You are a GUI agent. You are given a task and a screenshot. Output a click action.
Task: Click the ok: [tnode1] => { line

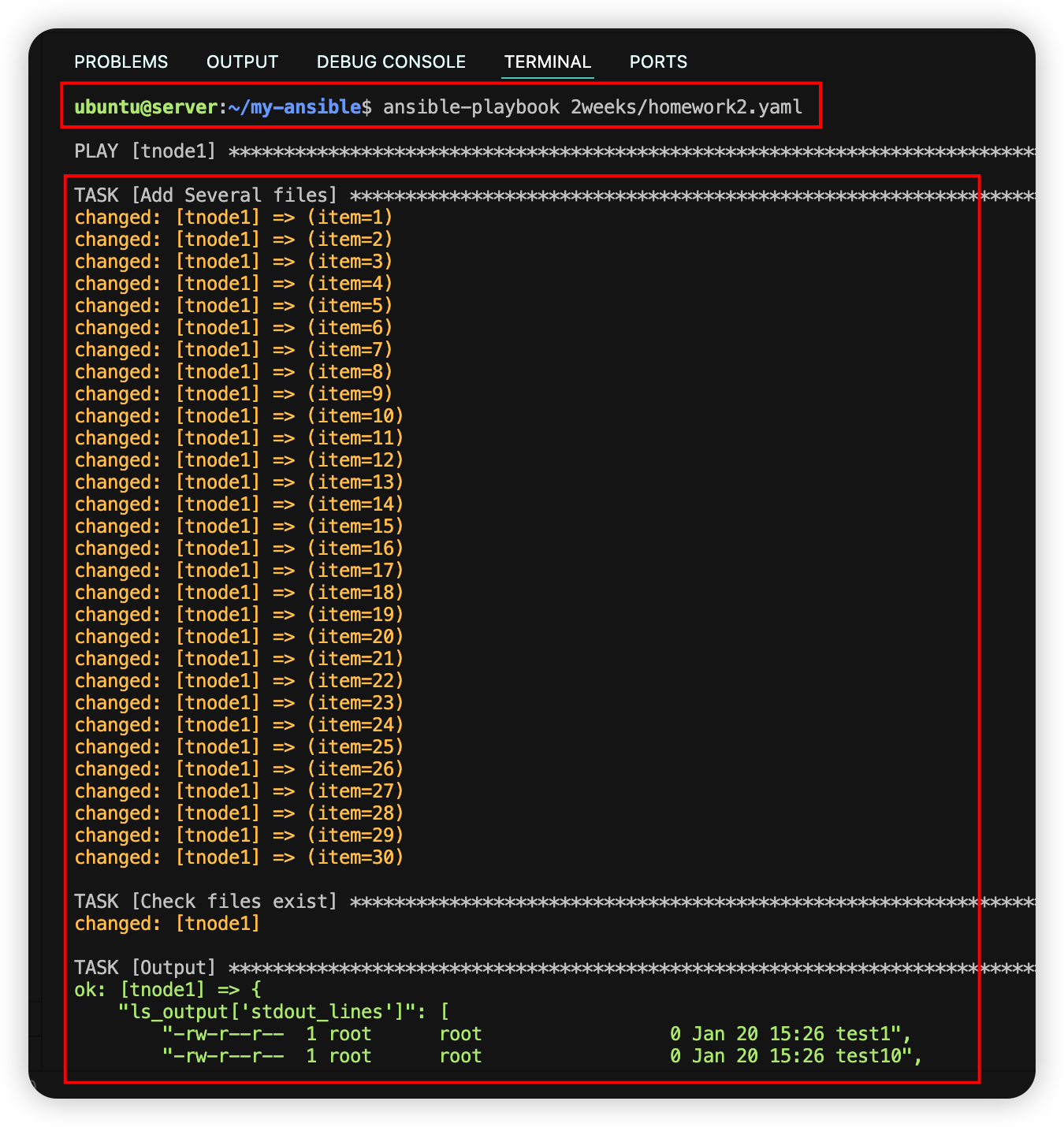[167, 989]
